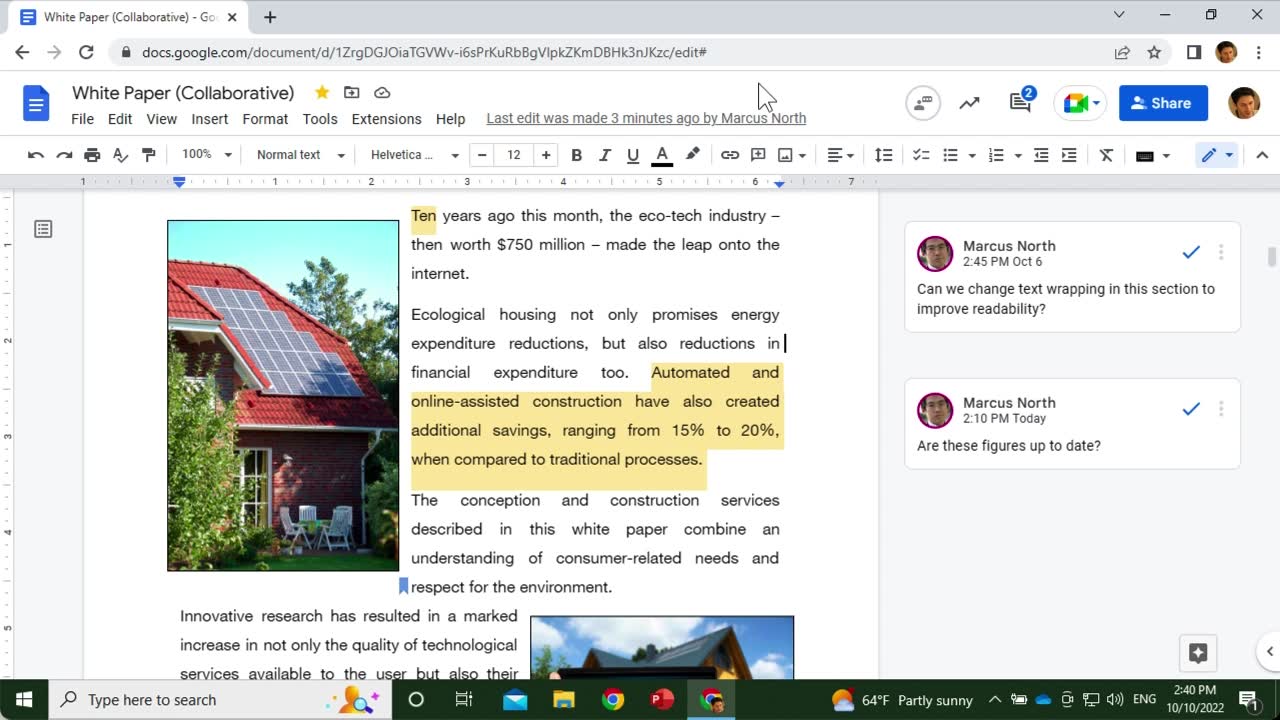Resolve the comment about text wrapping
The image size is (1280, 720).
[1190, 253]
